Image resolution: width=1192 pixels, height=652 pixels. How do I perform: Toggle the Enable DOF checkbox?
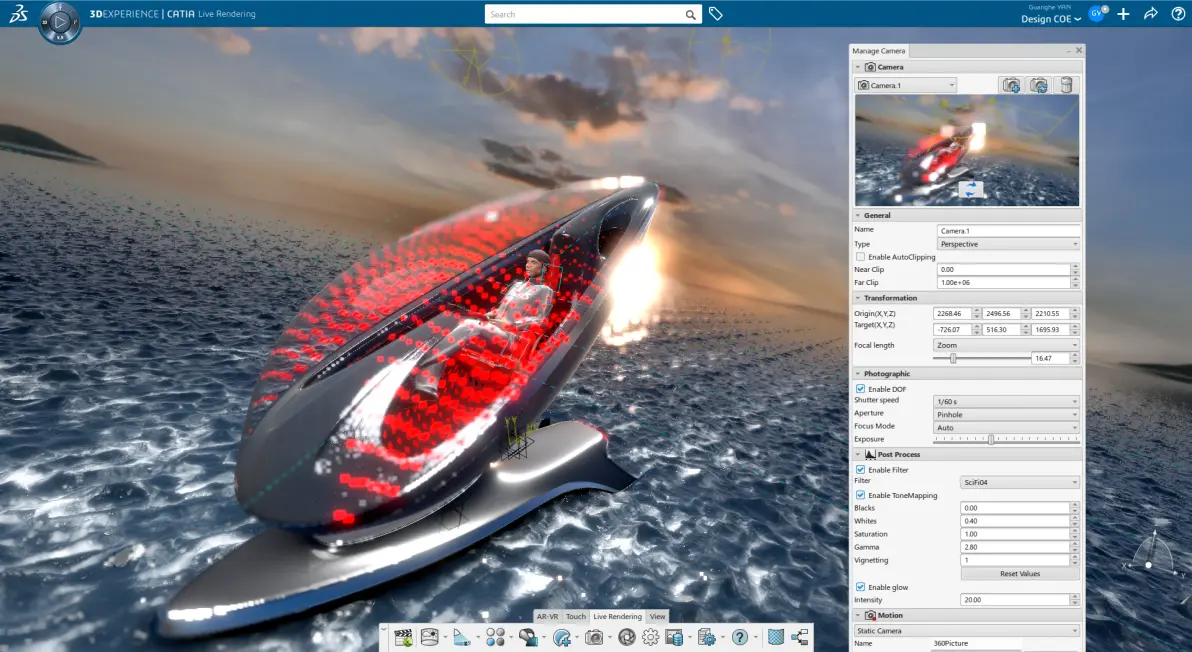tap(861, 389)
